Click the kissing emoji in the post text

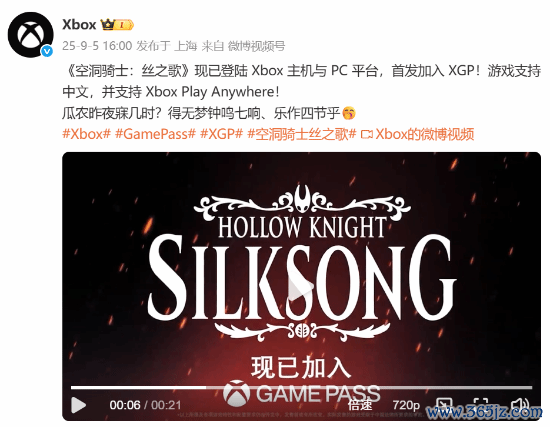pyautogui.click(x=349, y=113)
